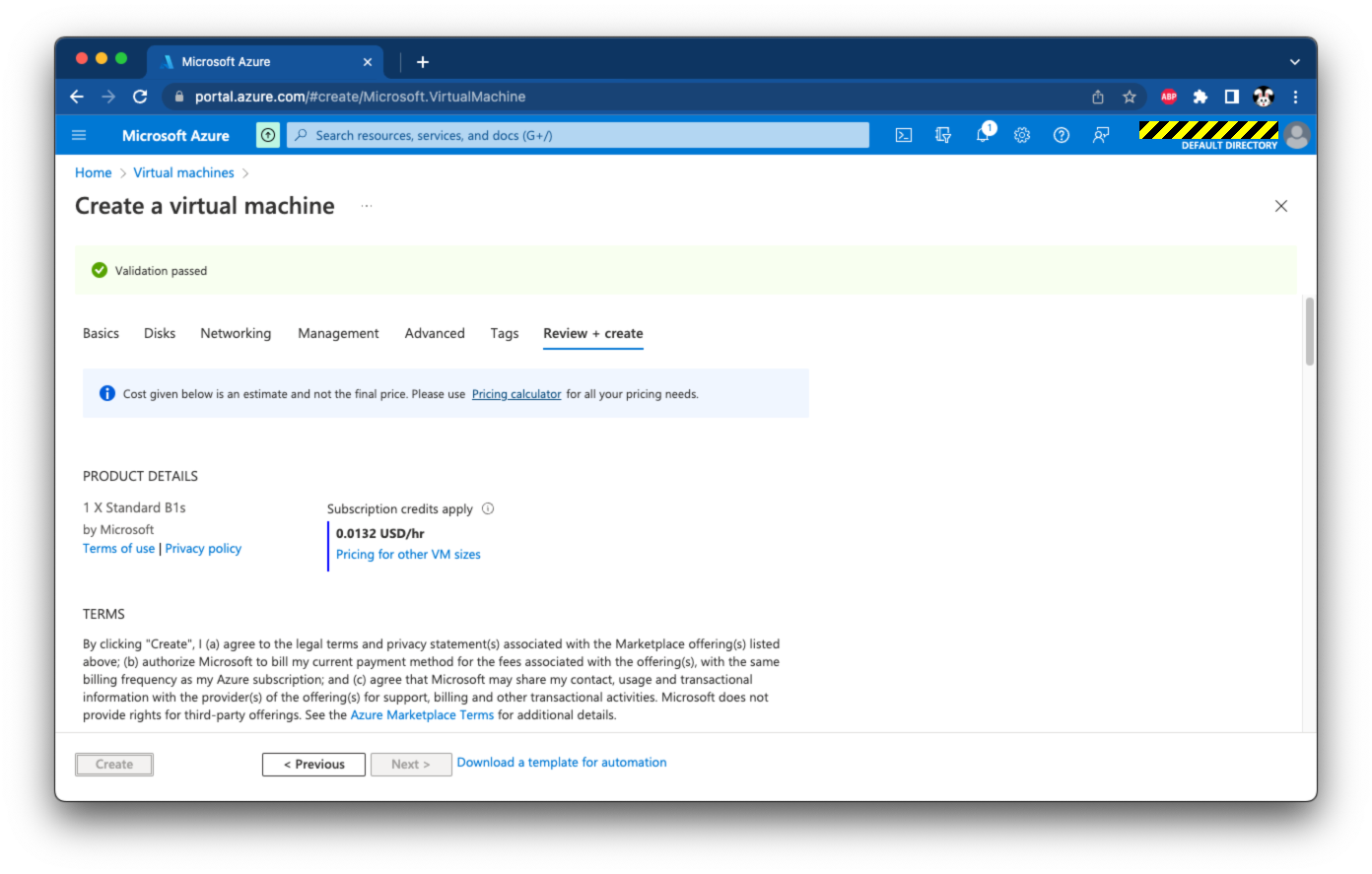Image resolution: width=1372 pixels, height=874 pixels.
Task: Click the account avatar in the header
Action: 1297,136
